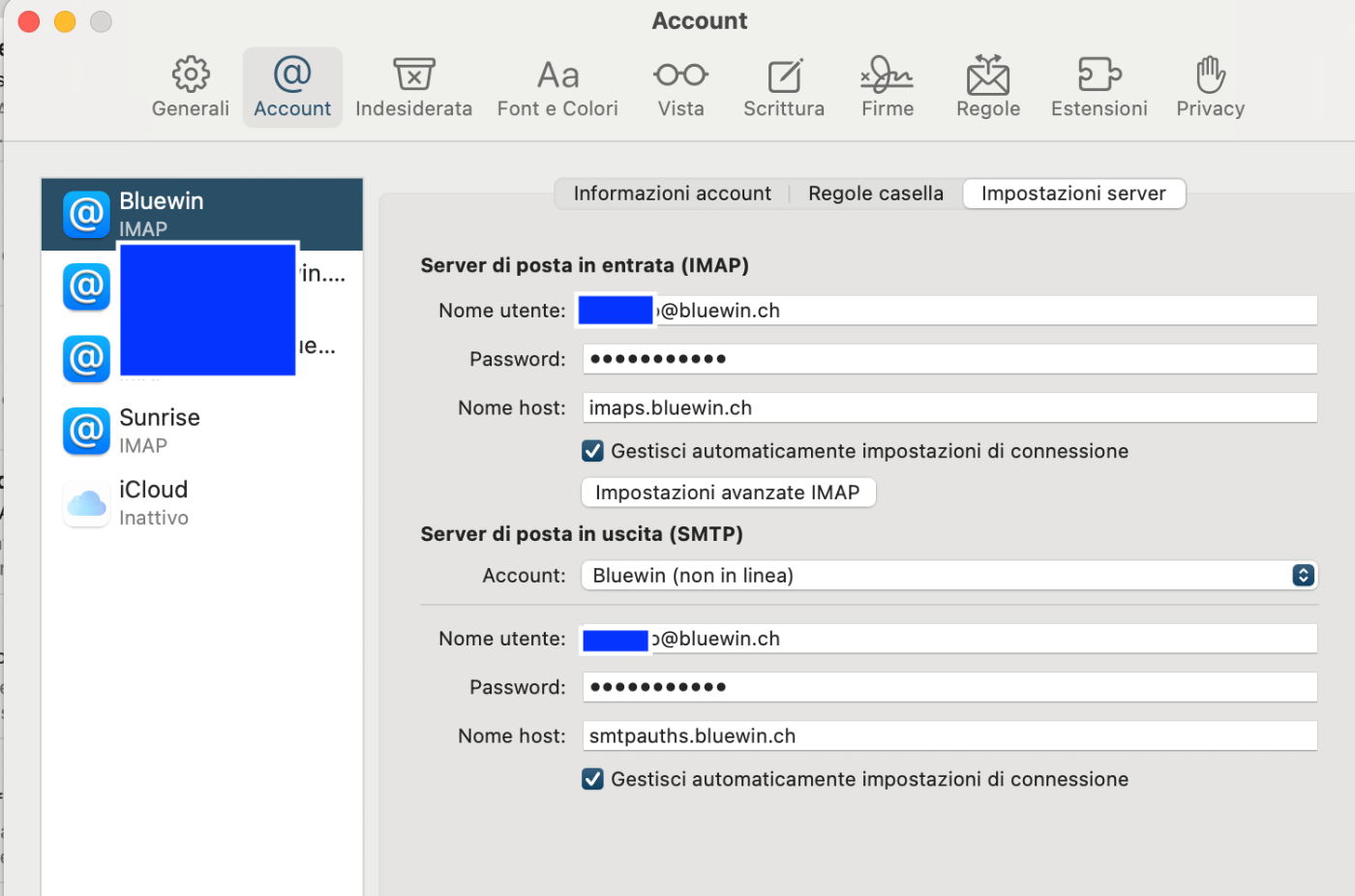The height and width of the screenshot is (896, 1355).
Task: Switch to Impostazioni server tab
Action: click(1073, 194)
